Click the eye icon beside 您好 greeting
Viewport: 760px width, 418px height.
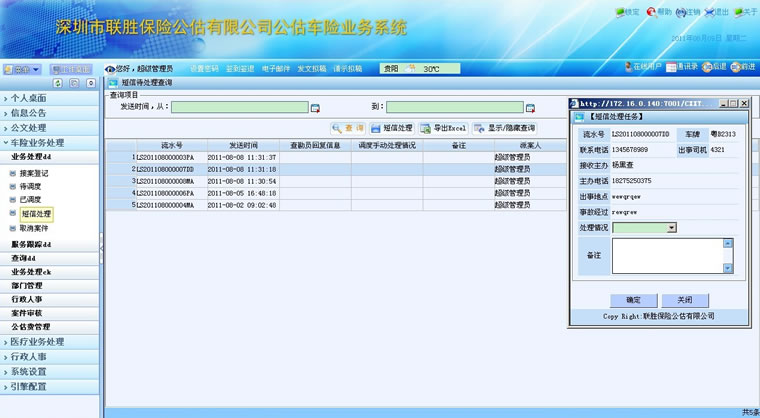tap(110, 69)
